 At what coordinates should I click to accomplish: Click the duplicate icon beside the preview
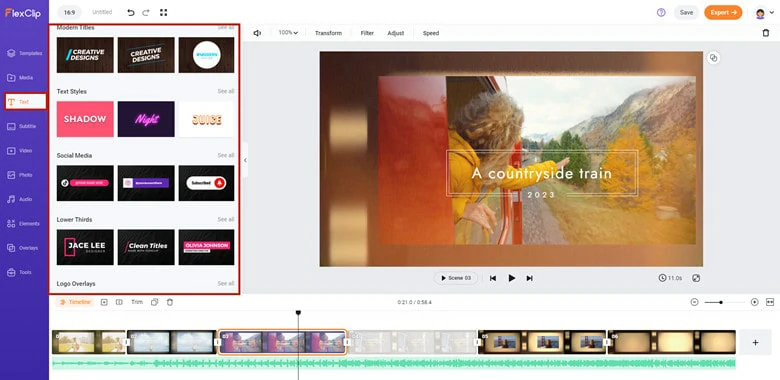(x=713, y=58)
